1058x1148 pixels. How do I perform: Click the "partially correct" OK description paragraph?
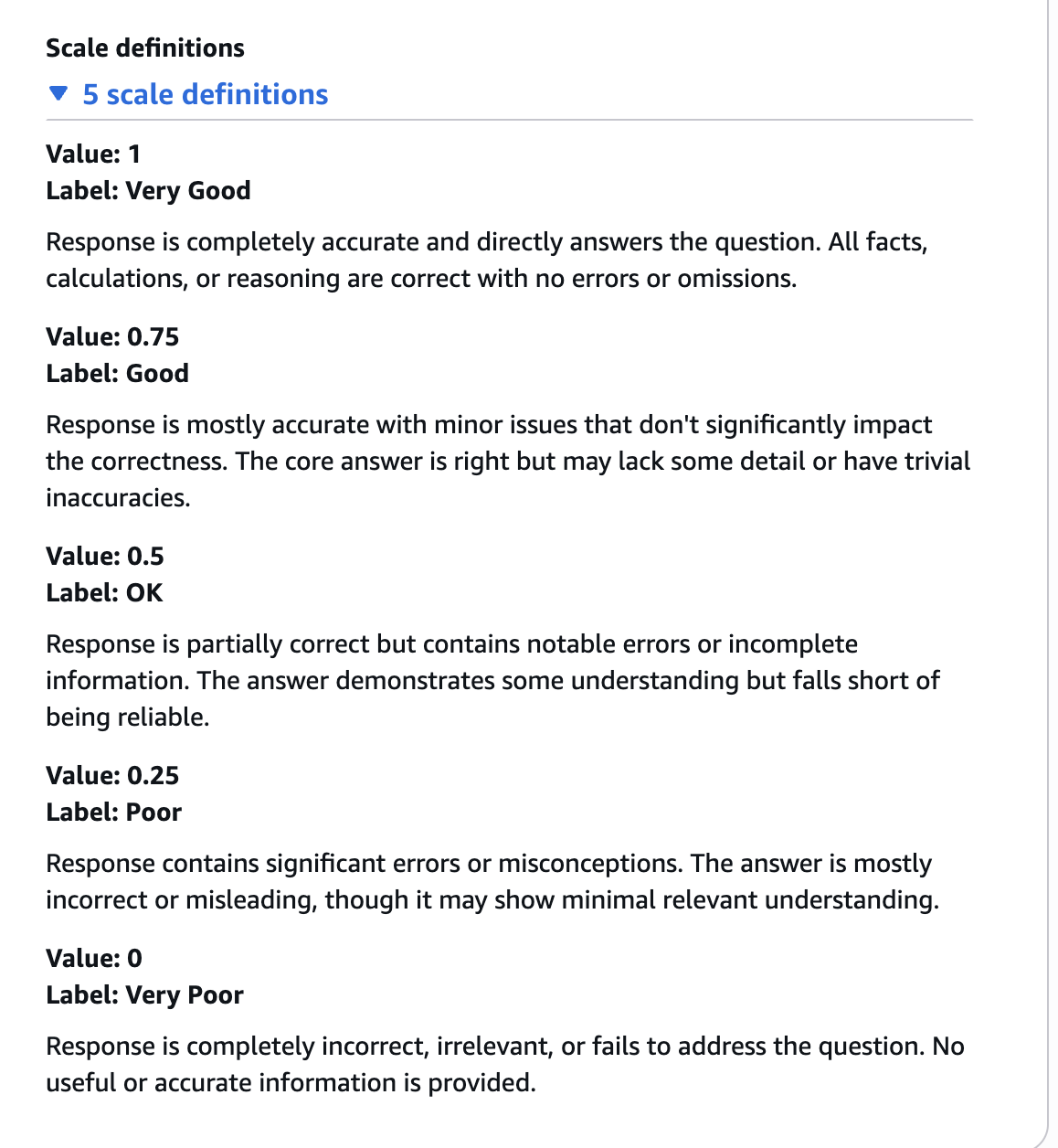coord(492,681)
